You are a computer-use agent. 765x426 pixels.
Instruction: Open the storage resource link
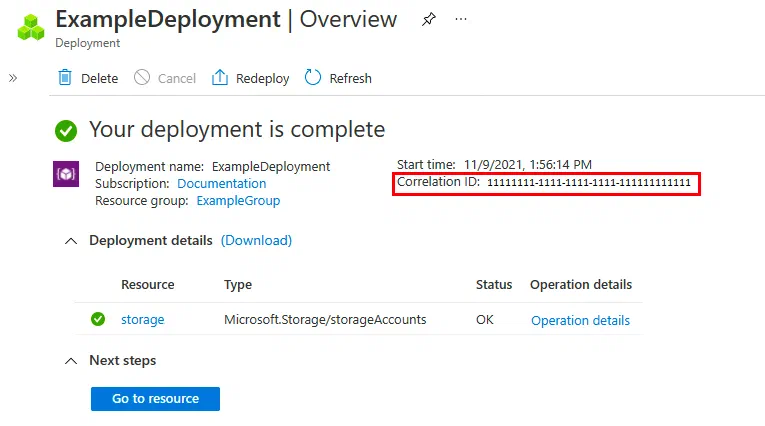pos(142,320)
